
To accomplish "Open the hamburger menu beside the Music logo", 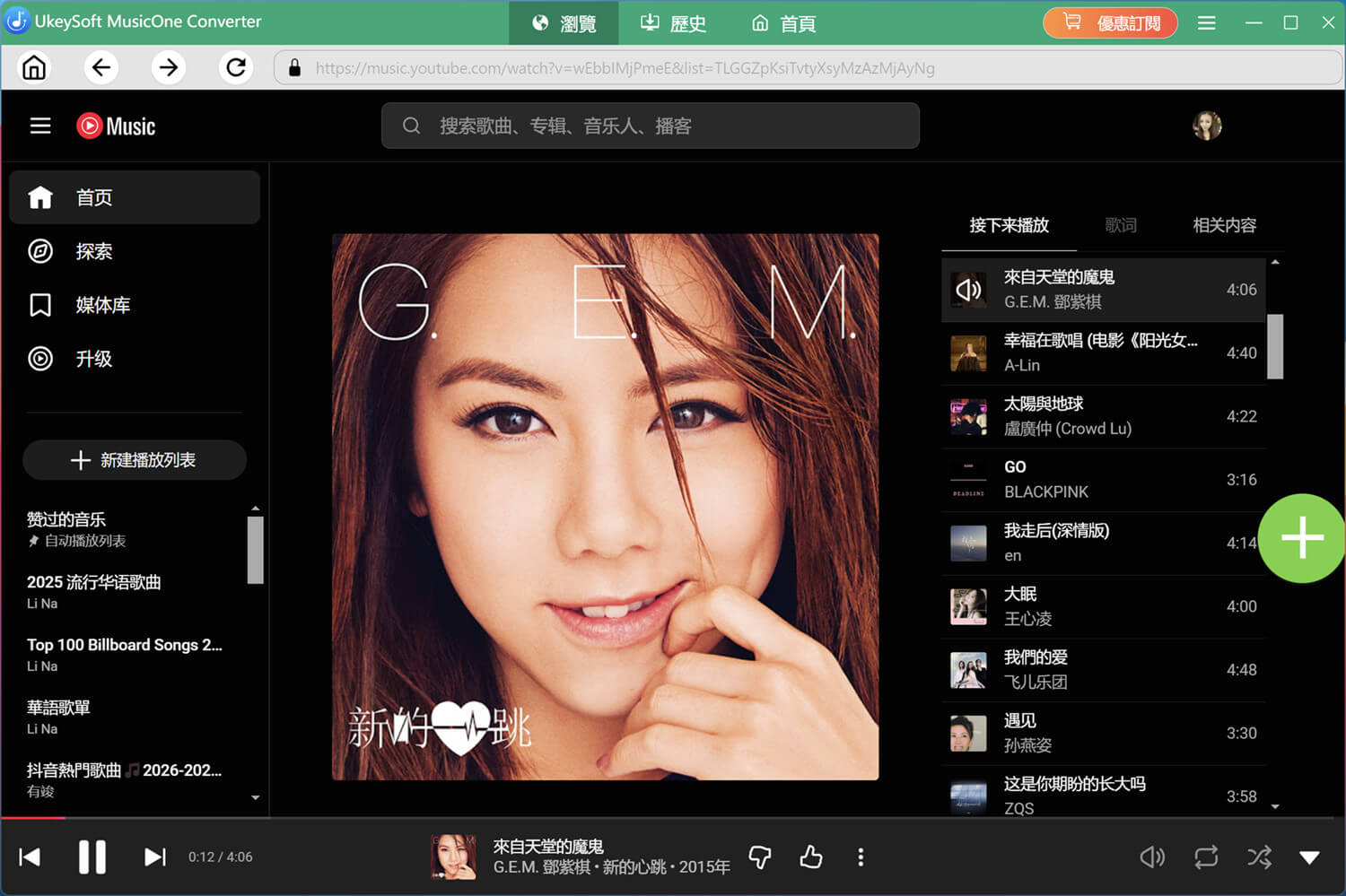I will click(x=39, y=126).
